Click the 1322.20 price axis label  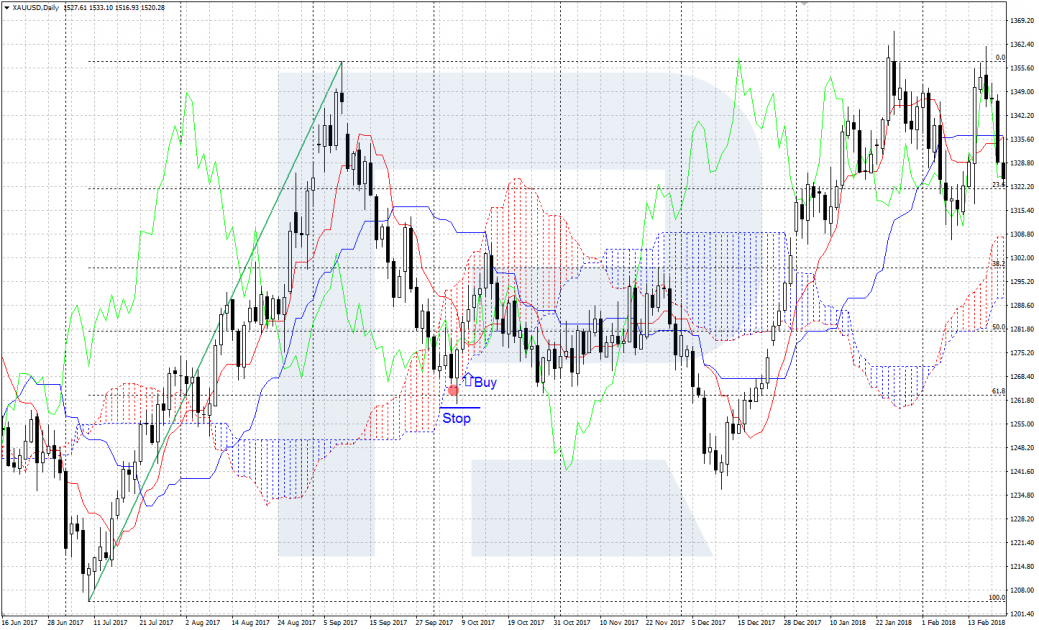point(1023,187)
